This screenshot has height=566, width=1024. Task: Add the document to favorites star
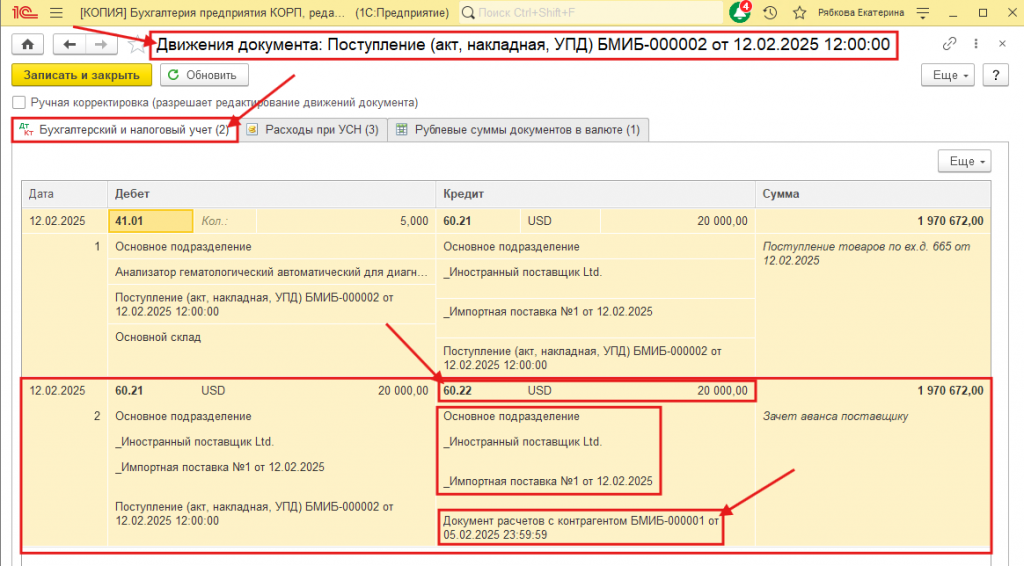pyautogui.click(x=136, y=44)
